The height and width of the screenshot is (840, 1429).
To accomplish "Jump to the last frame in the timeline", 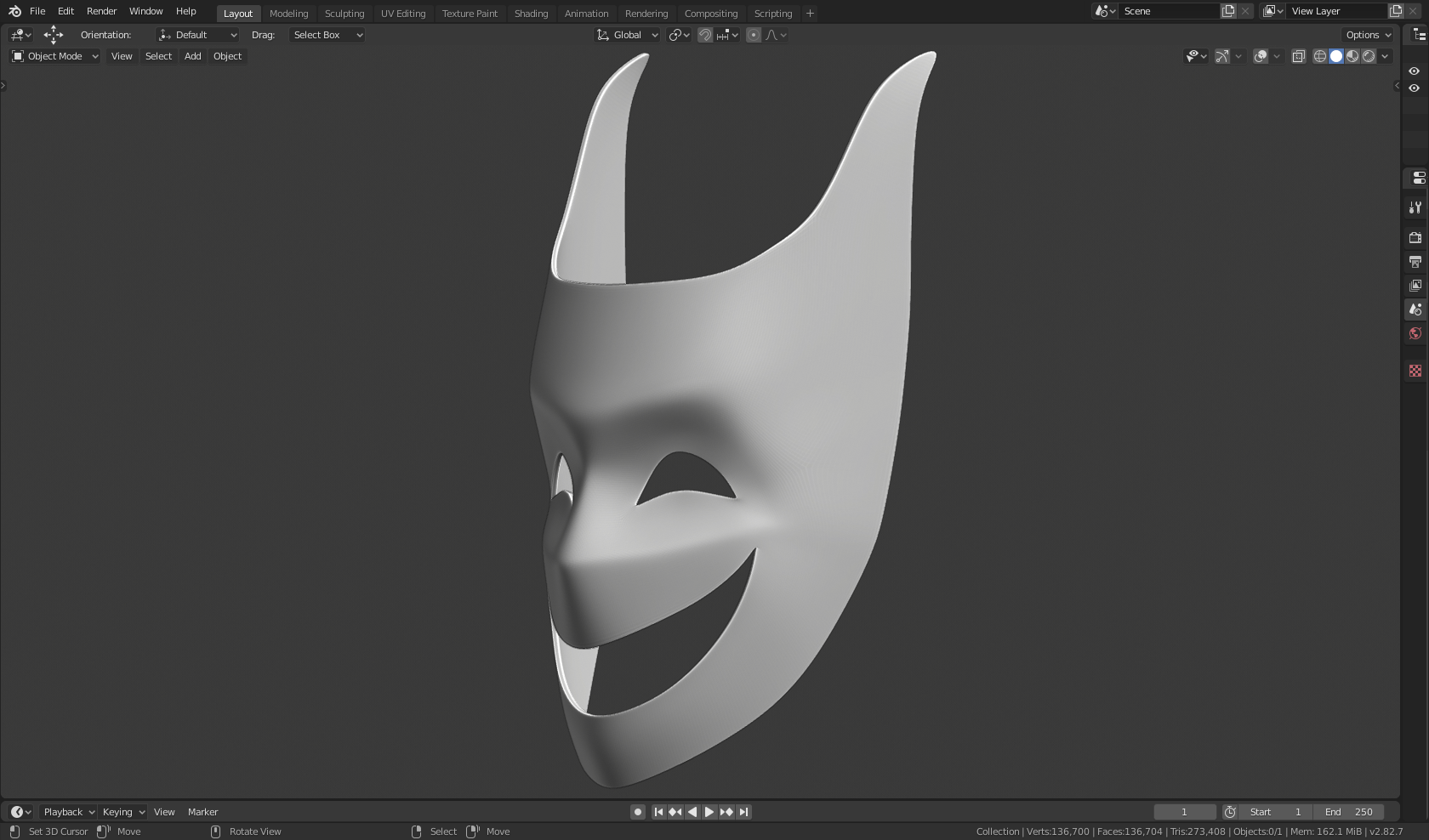I will pos(743,812).
